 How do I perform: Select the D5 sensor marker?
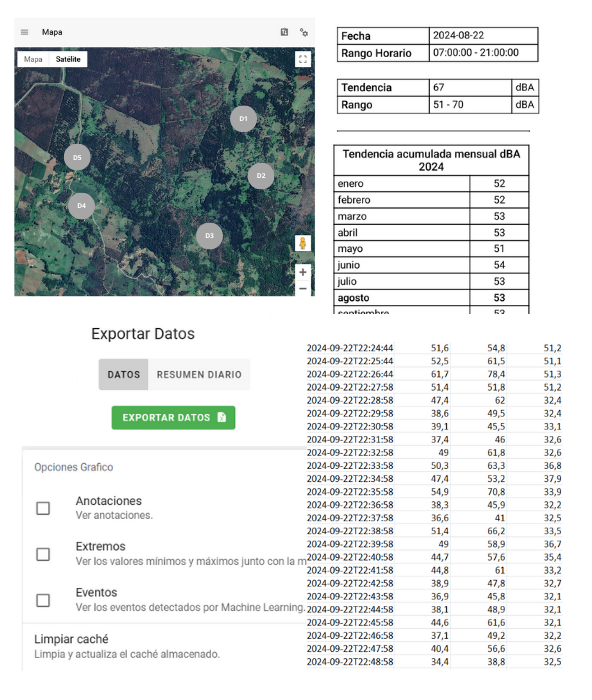pos(77,158)
